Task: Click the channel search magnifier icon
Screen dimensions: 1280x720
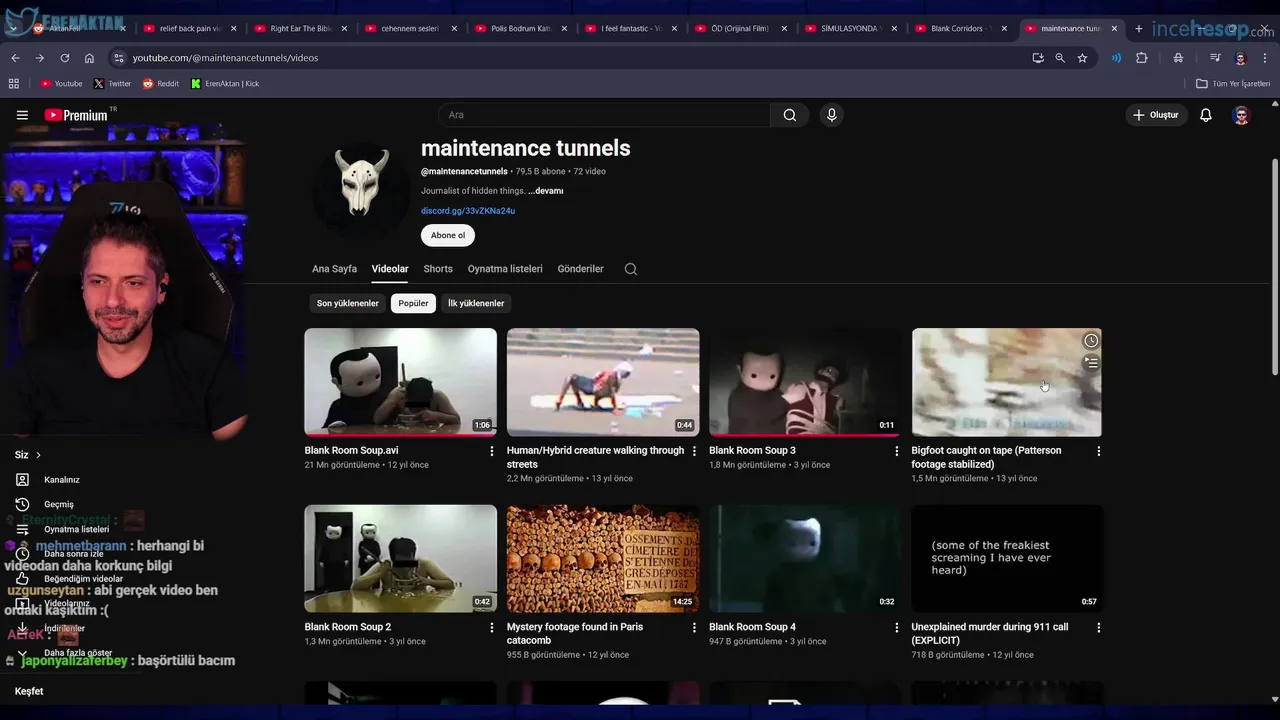Action: [x=631, y=269]
